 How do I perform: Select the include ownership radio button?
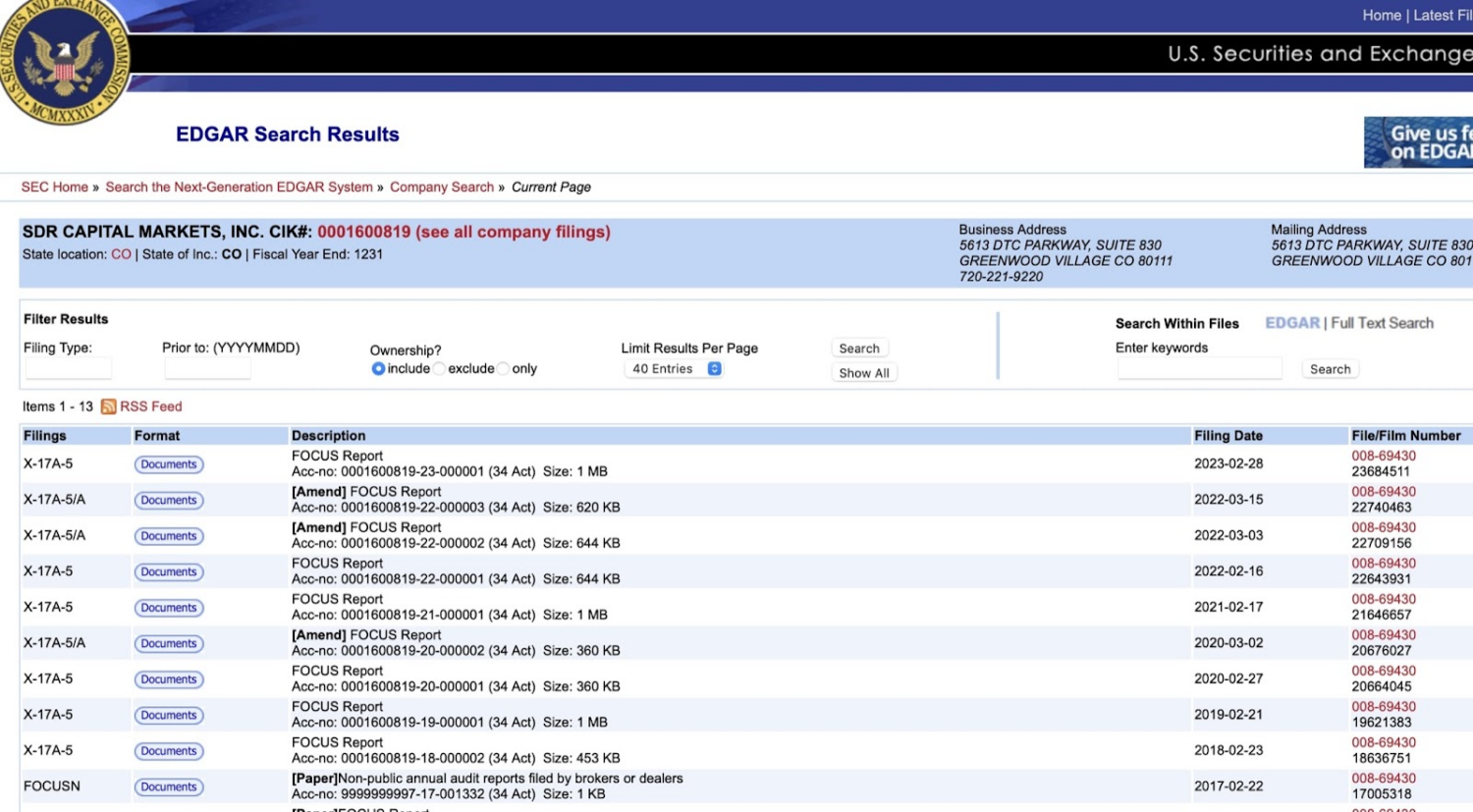pyautogui.click(x=378, y=369)
